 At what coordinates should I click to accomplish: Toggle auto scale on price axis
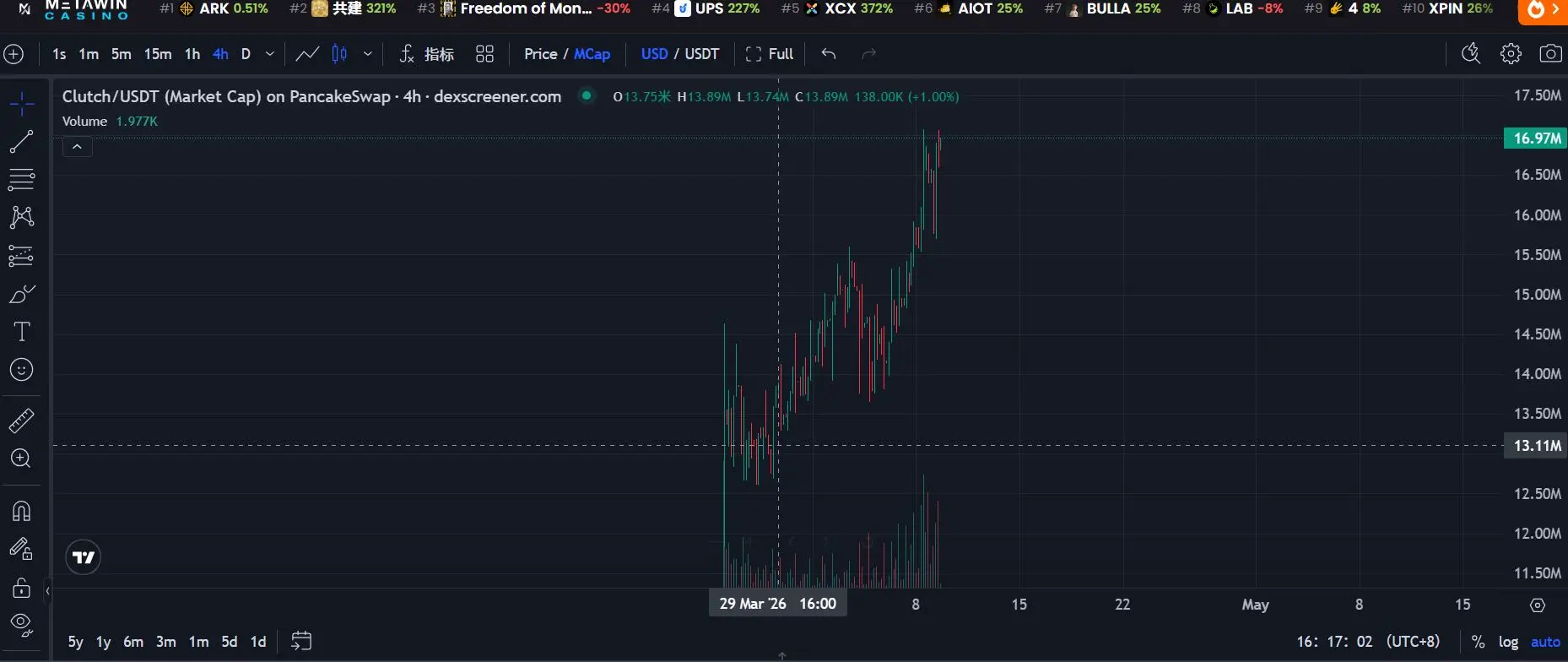[x=1546, y=642]
